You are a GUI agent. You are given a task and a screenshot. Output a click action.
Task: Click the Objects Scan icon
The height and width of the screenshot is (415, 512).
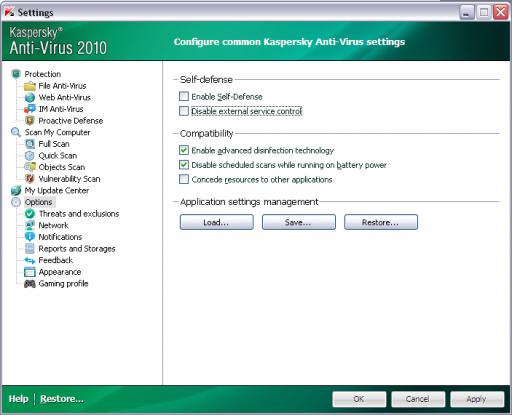coord(30,167)
